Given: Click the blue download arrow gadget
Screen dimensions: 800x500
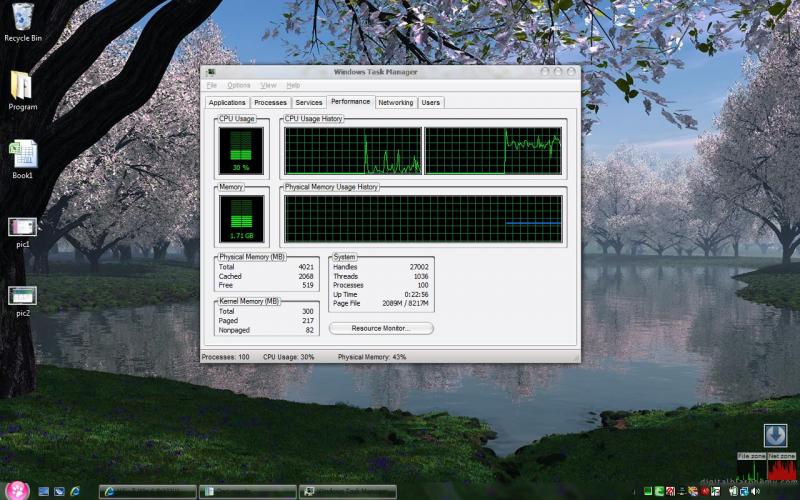Looking at the screenshot, I should (x=775, y=435).
